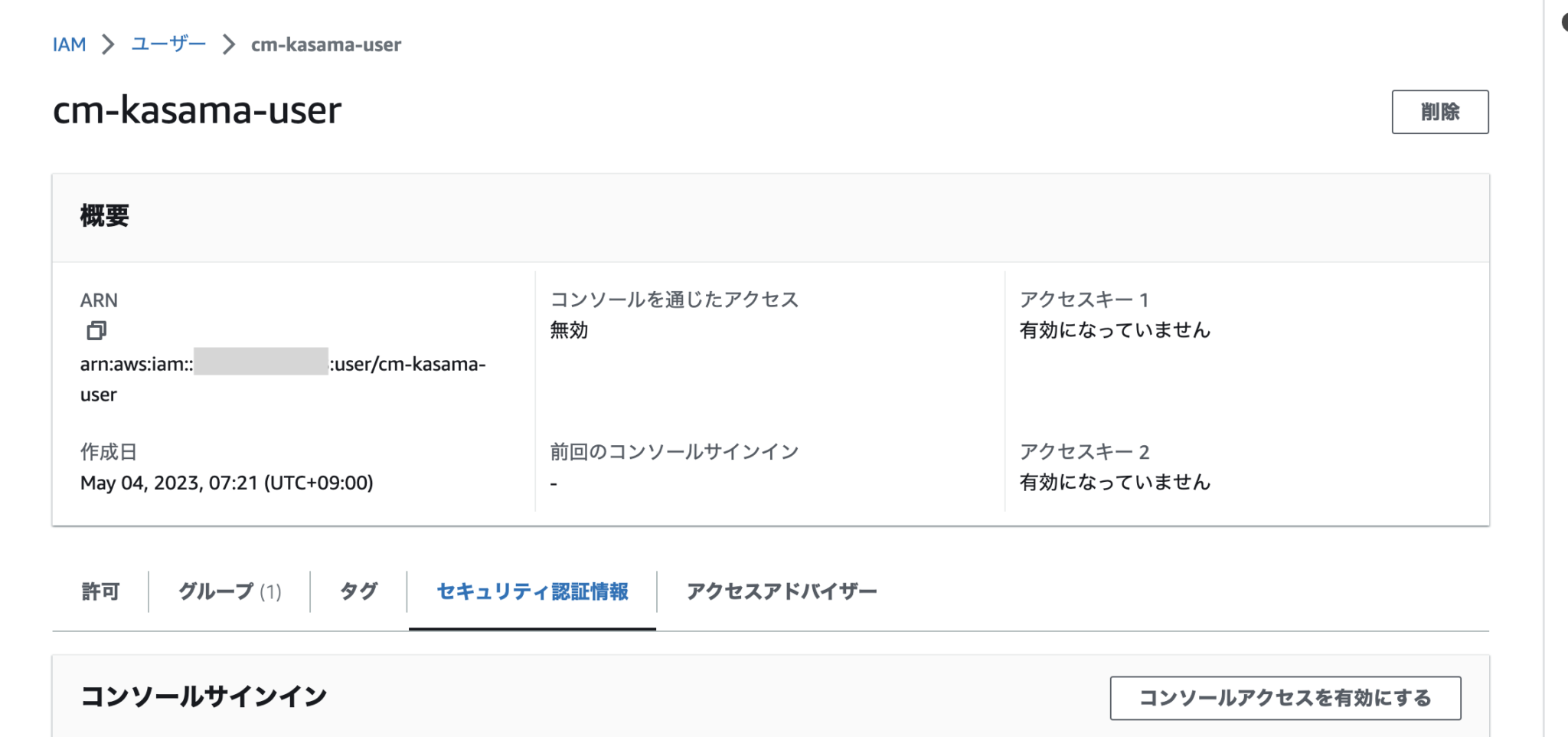This screenshot has height=737, width=1568.
Task: Click the 概要 section header
Action: point(104,215)
